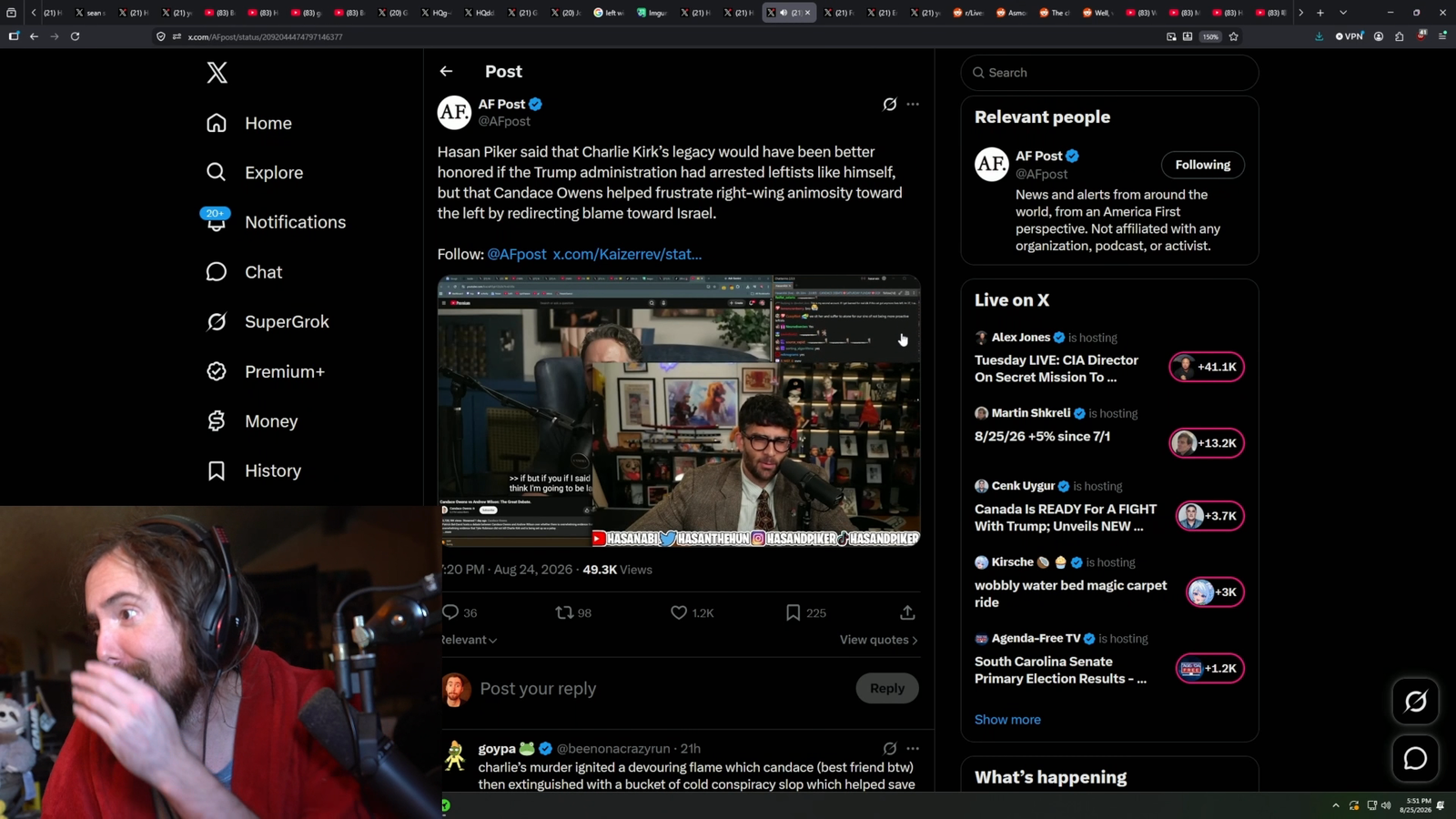Open the browser extensions icon
The width and height of the screenshot is (1456, 819).
(1400, 36)
